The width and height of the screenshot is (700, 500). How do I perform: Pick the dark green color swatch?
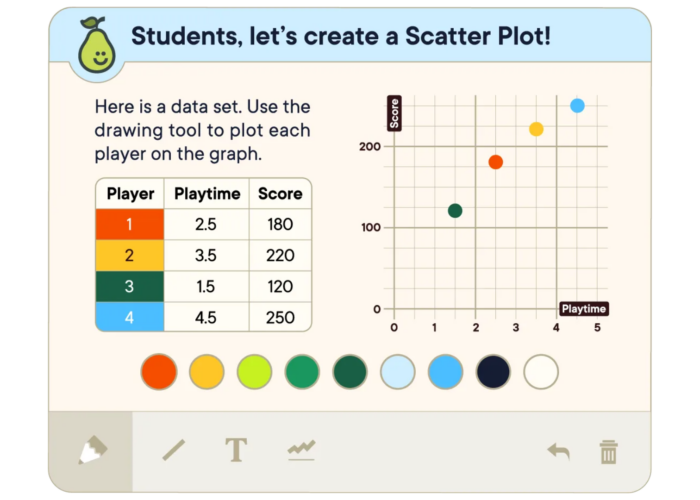click(x=350, y=372)
